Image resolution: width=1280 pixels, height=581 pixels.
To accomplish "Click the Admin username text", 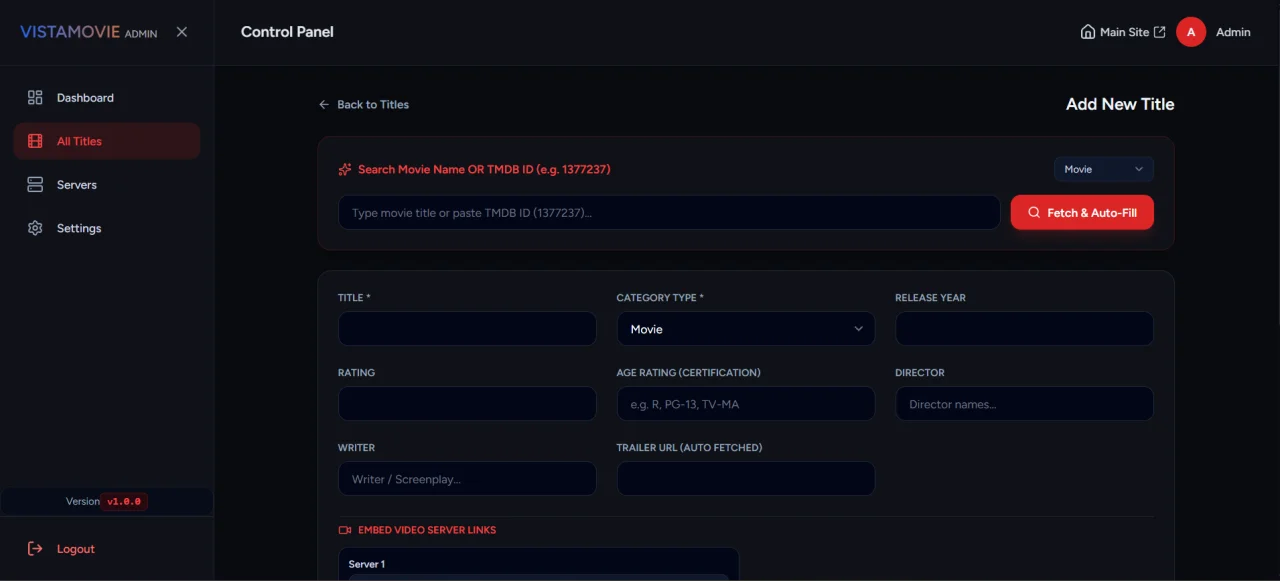I will 1233,32.
